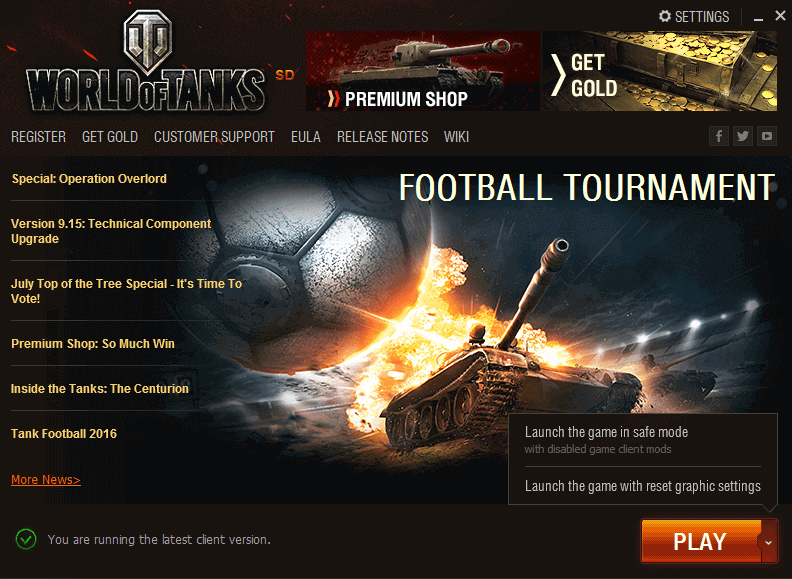Close the launcher window
This screenshot has width=792, height=579.
(x=780, y=16)
